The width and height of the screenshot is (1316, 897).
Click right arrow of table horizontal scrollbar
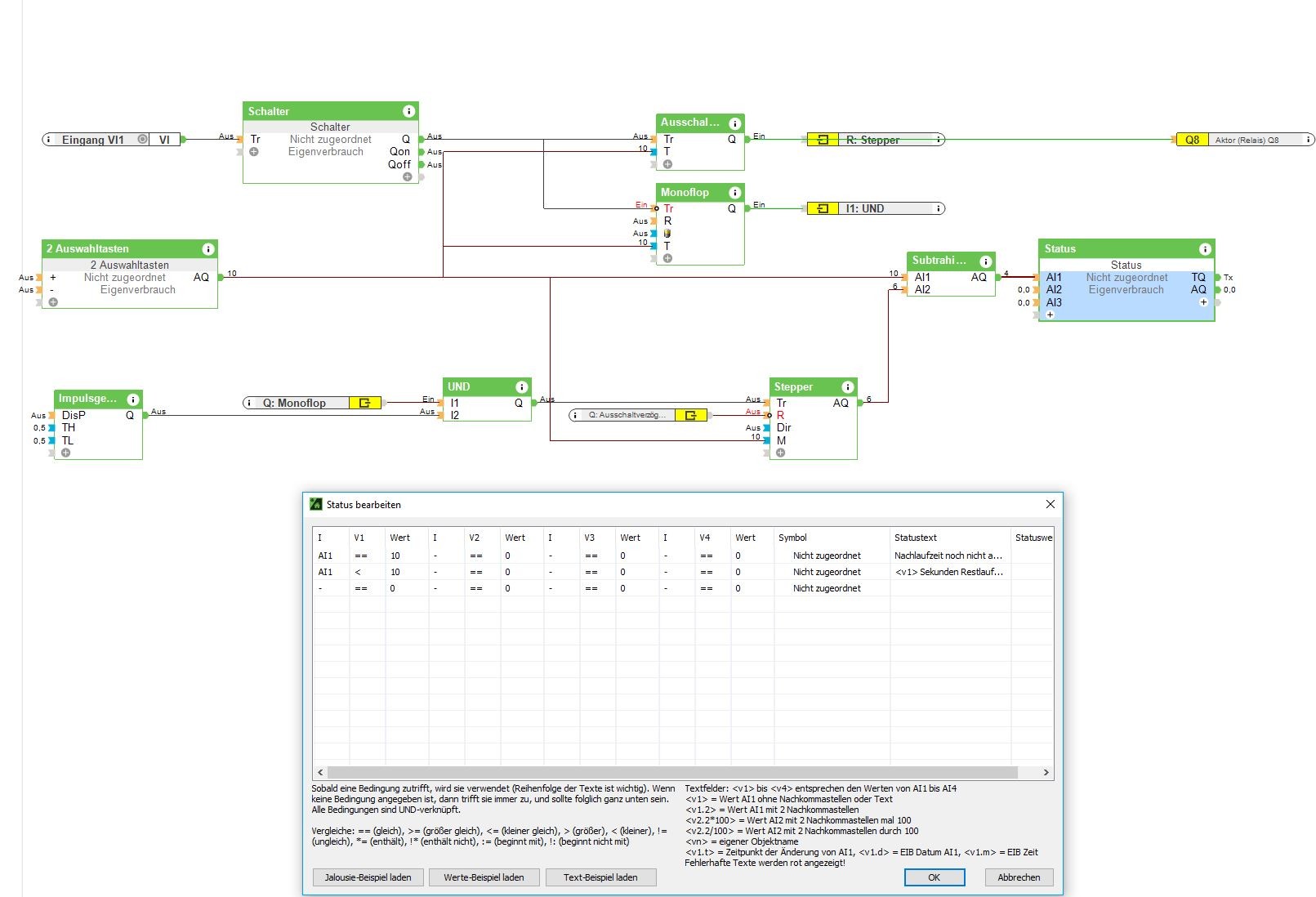point(1046,772)
